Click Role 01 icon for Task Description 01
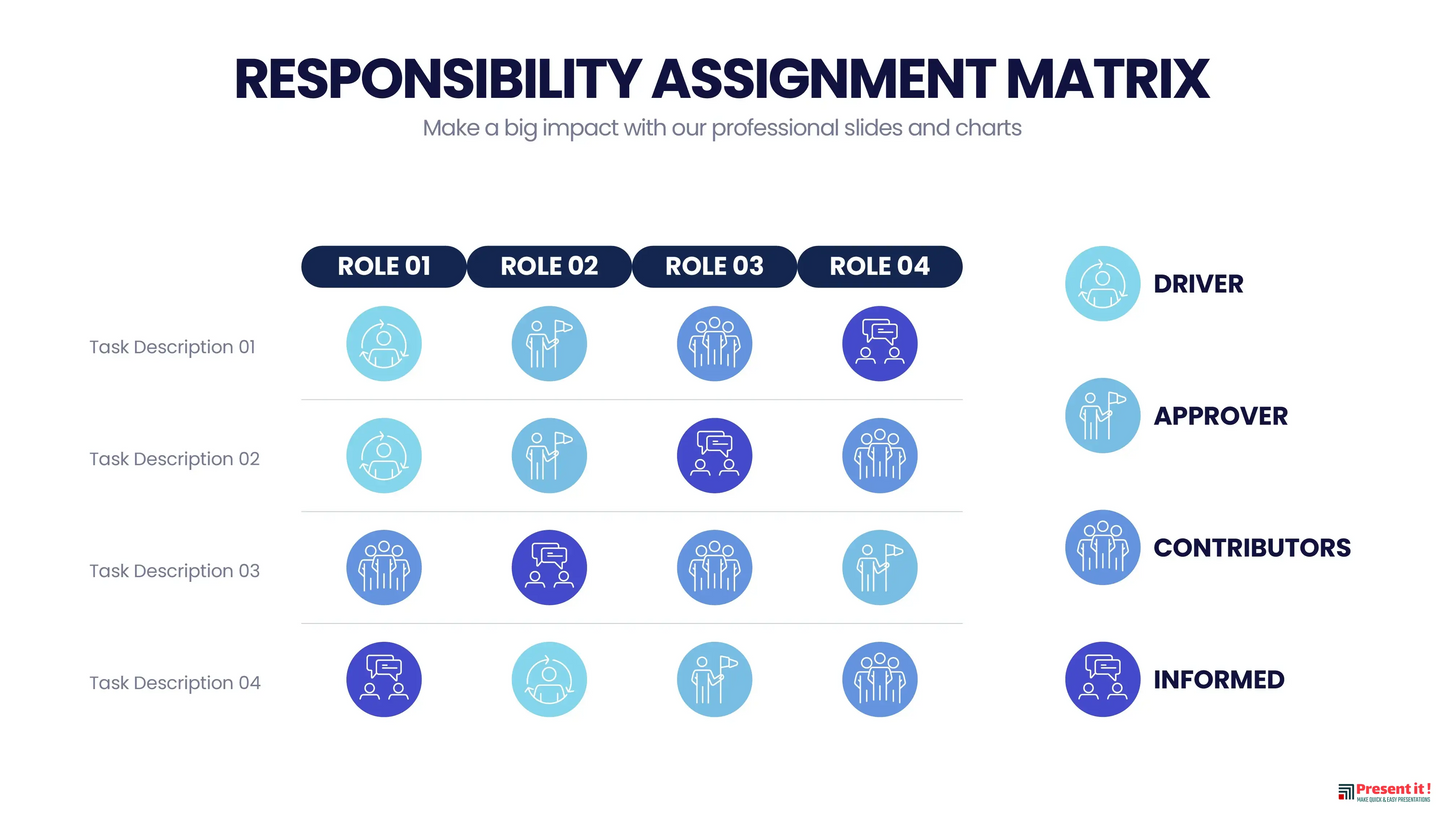The width and height of the screenshot is (1445, 813). coord(384,344)
